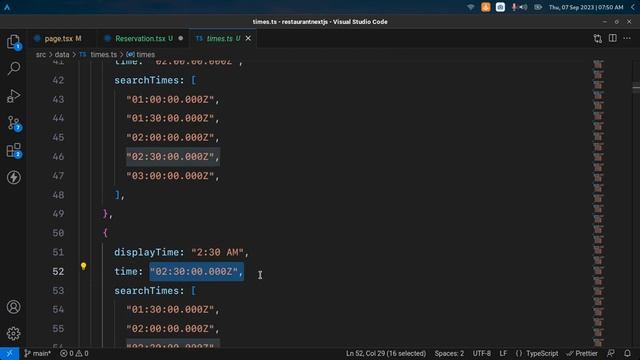Click the times.ts breadcrumb
Image resolution: width=640 pixels, height=360 pixels.
[98, 54]
